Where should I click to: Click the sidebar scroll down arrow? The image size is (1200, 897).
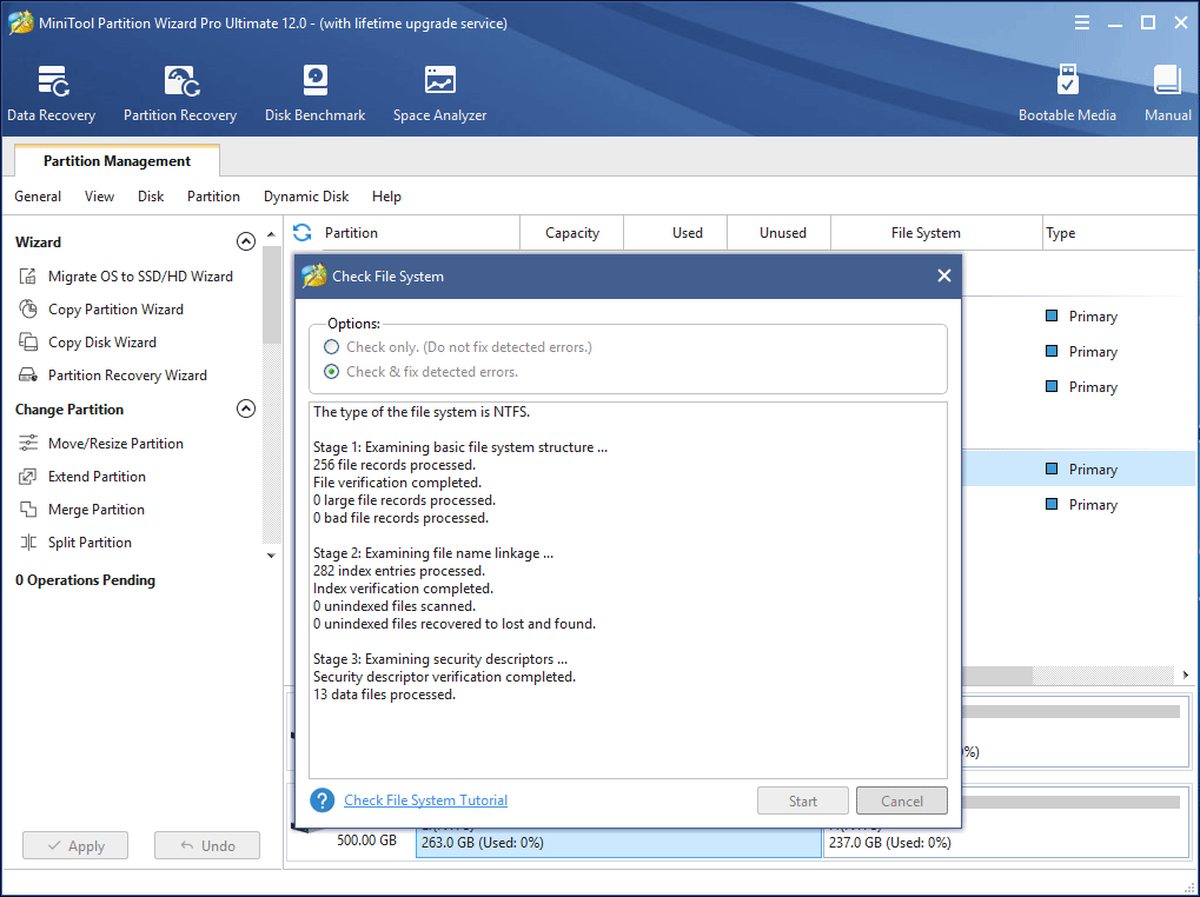click(x=272, y=555)
